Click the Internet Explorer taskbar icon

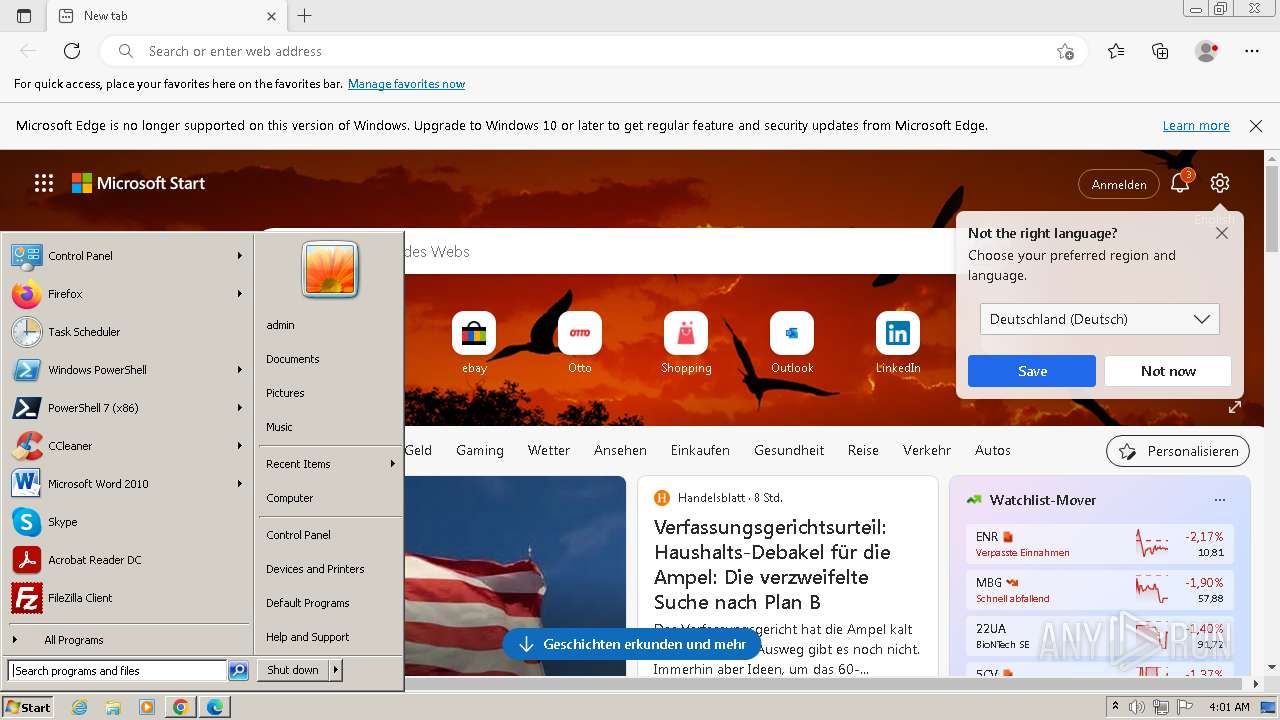click(80, 707)
